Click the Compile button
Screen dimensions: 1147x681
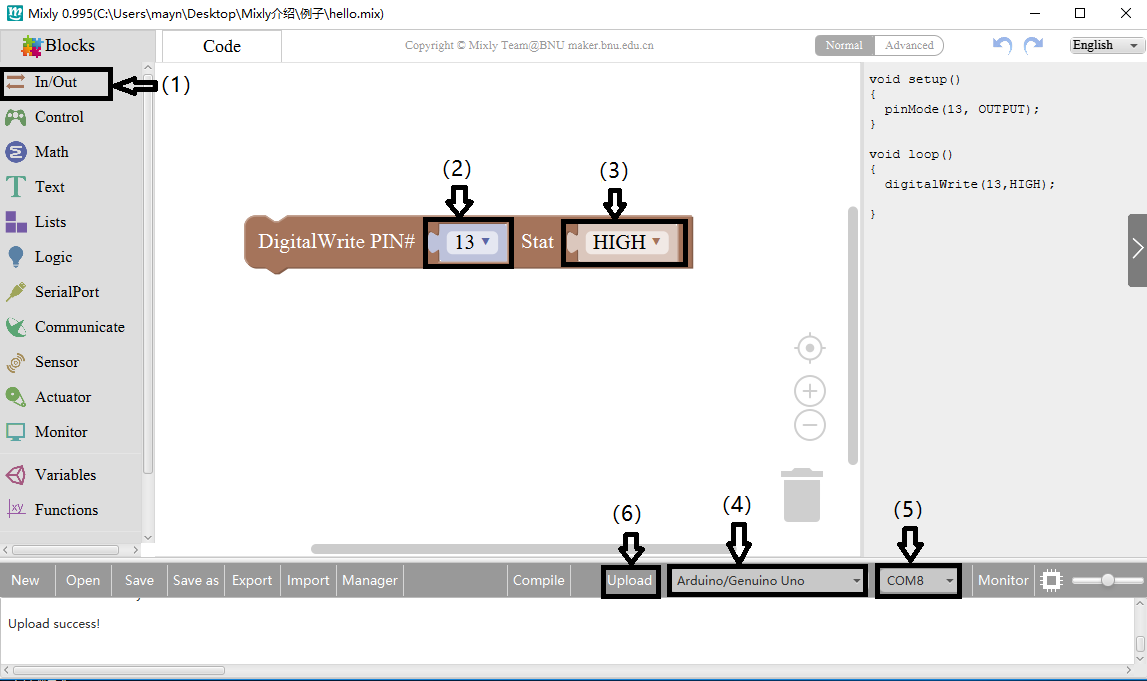538,580
